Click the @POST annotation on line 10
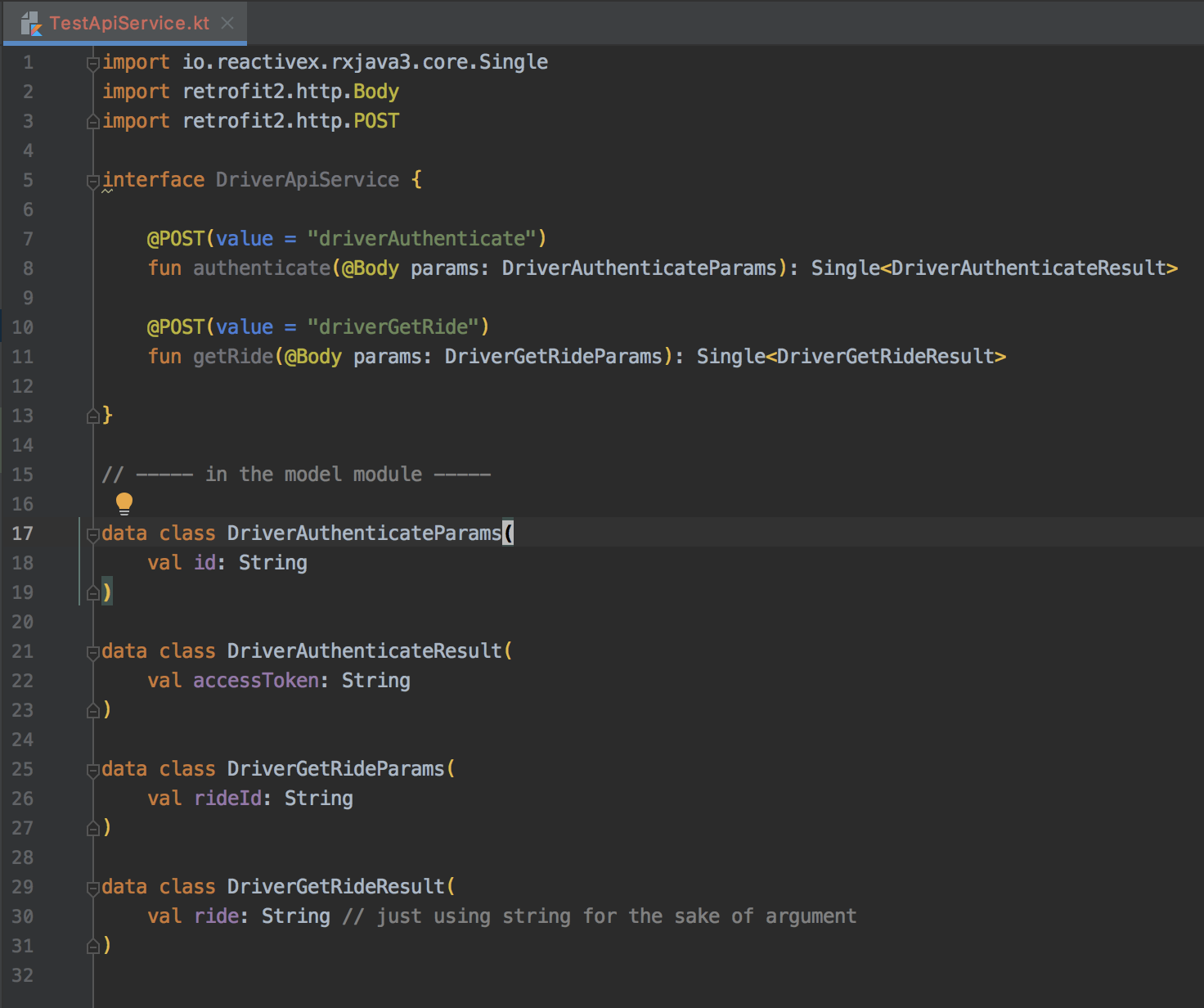The image size is (1204, 1008). 176,327
